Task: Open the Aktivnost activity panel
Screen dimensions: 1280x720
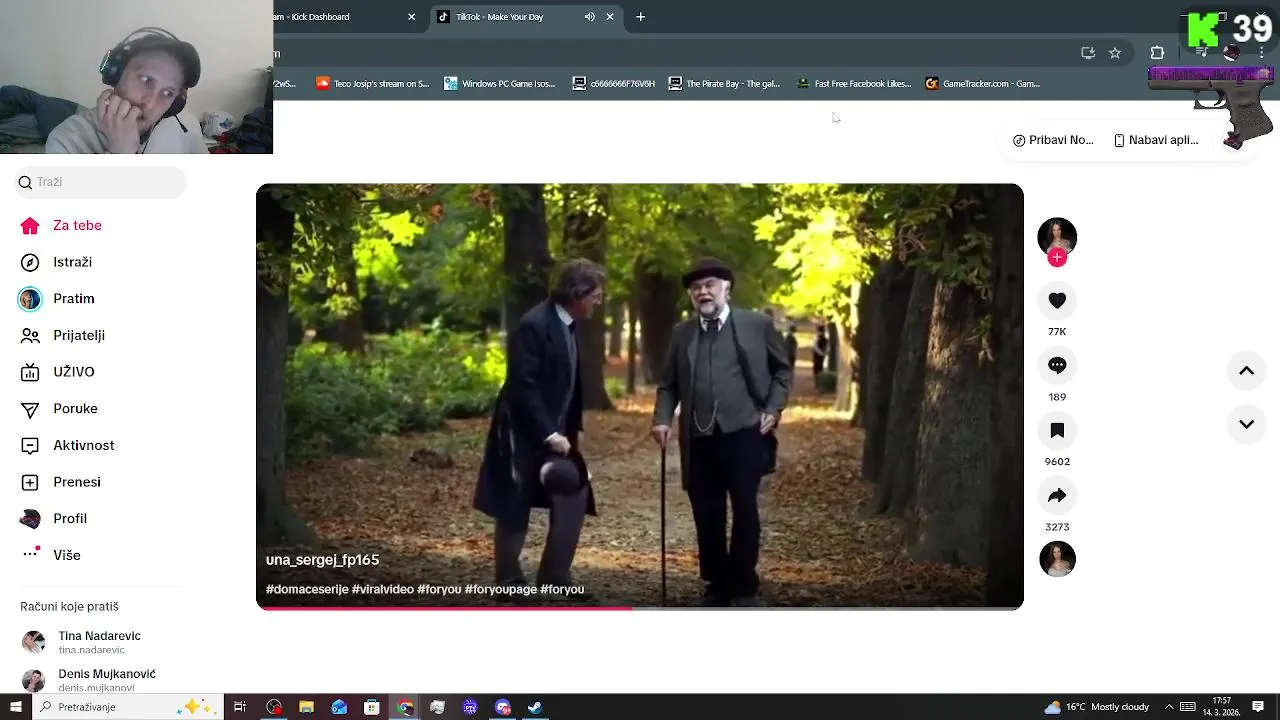Action: [x=68, y=445]
